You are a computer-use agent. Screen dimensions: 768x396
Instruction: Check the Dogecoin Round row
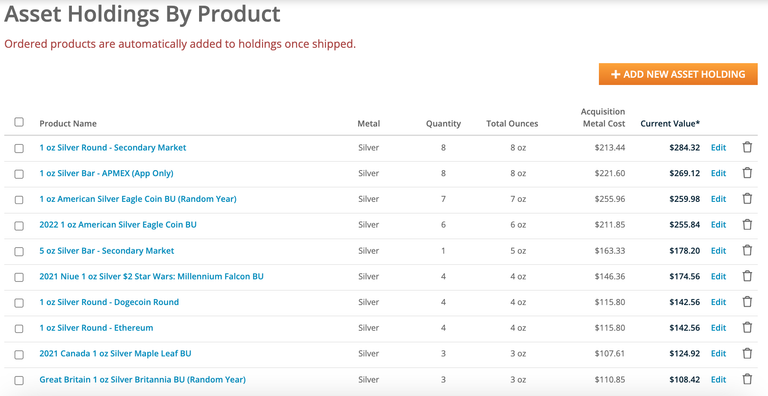(x=19, y=303)
